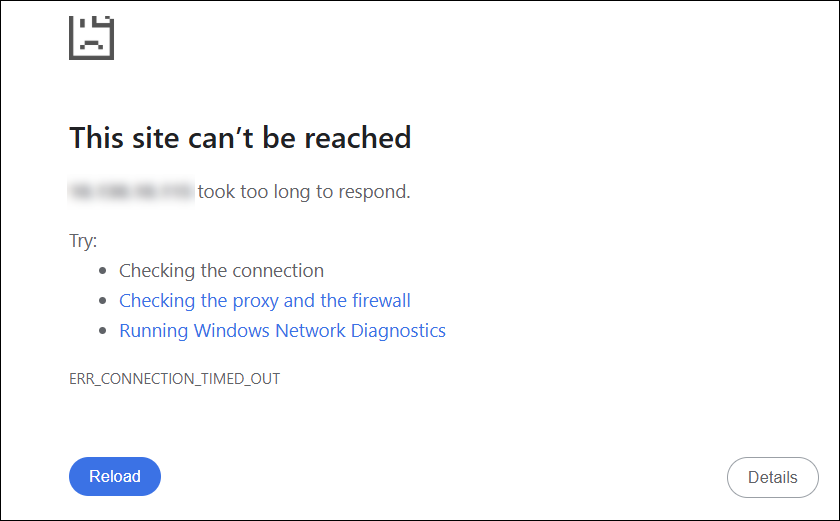Click the 'took too long to respond' text

point(304,191)
